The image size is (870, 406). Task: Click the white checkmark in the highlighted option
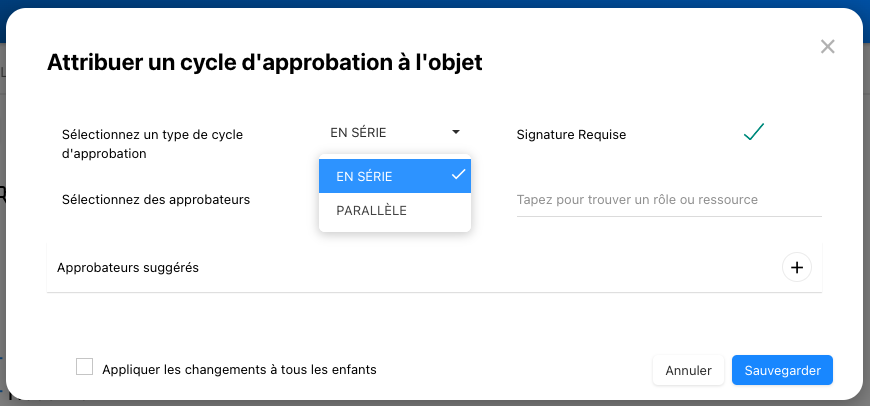click(458, 174)
